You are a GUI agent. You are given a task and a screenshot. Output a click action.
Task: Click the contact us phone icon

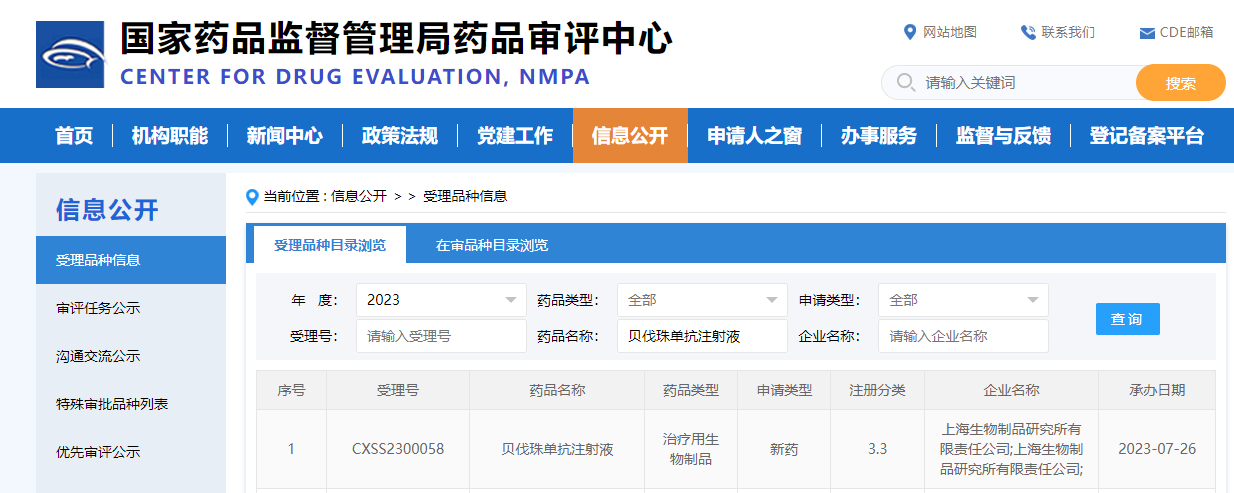pos(1028,32)
